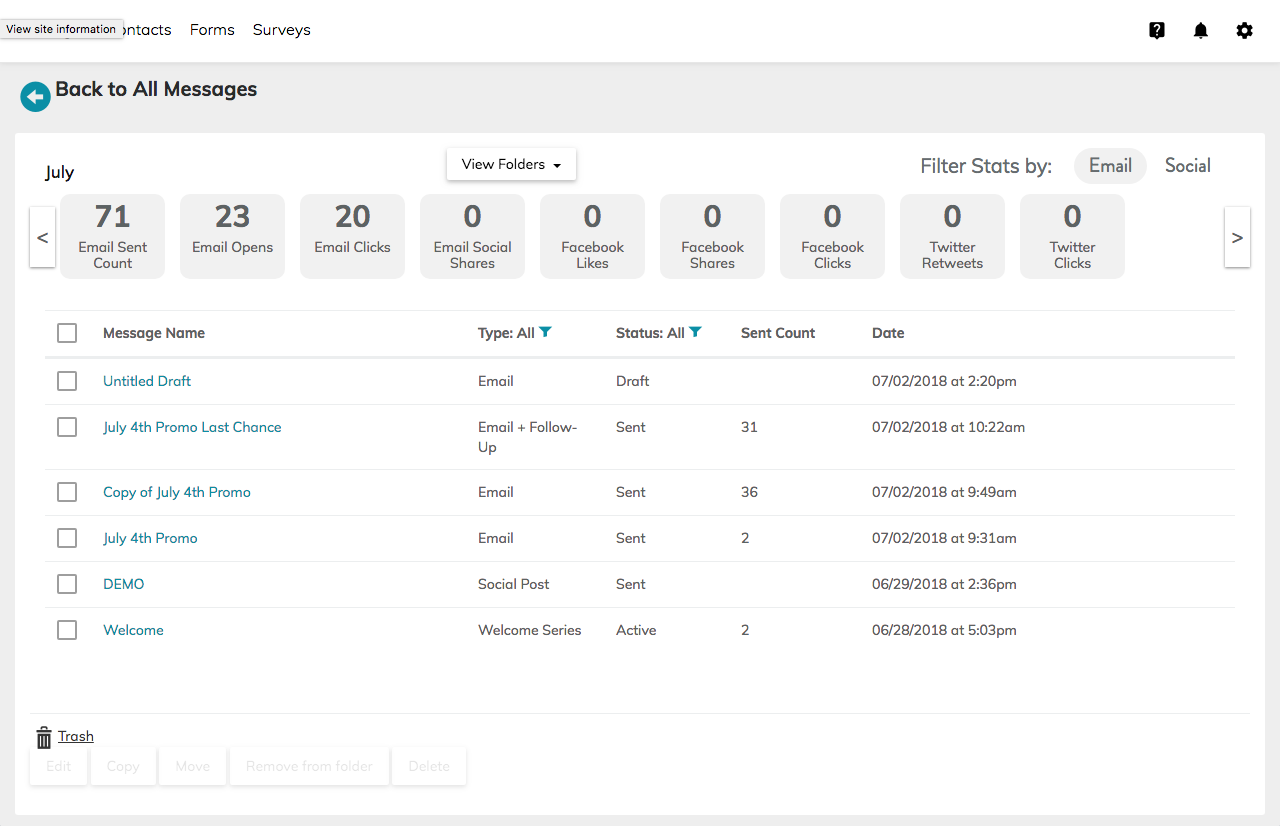Click the Delete button
Viewport: 1280px width, 826px height.
pyautogui.click(x=429, y=766)
